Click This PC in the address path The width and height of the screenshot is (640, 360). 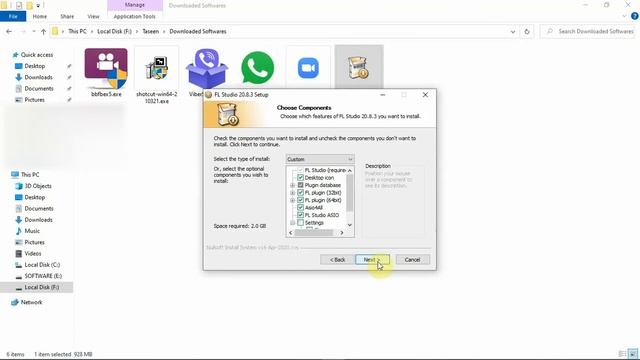[x=78, y=31]
